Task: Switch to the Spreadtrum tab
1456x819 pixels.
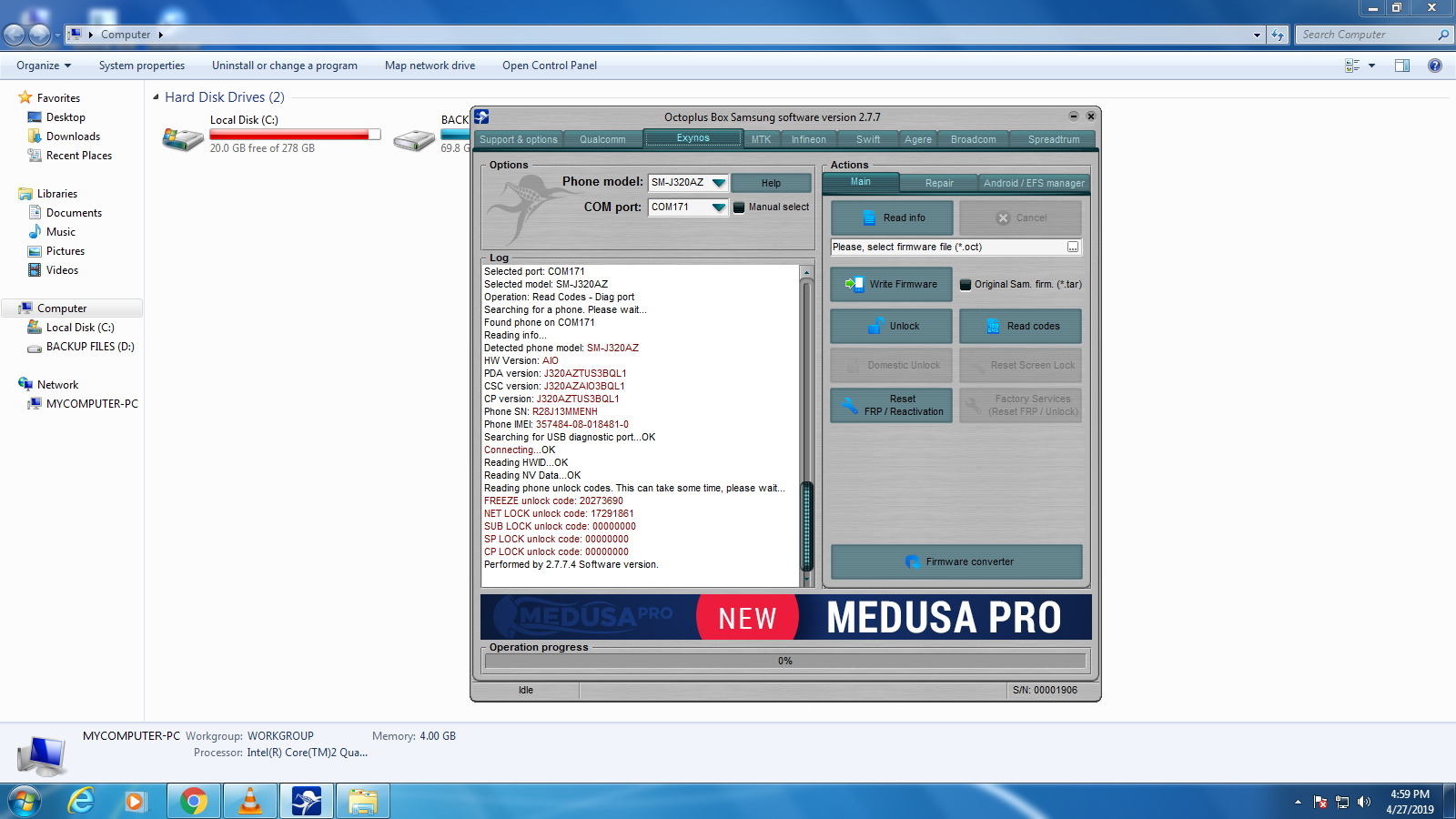Action: (1054, 139)
